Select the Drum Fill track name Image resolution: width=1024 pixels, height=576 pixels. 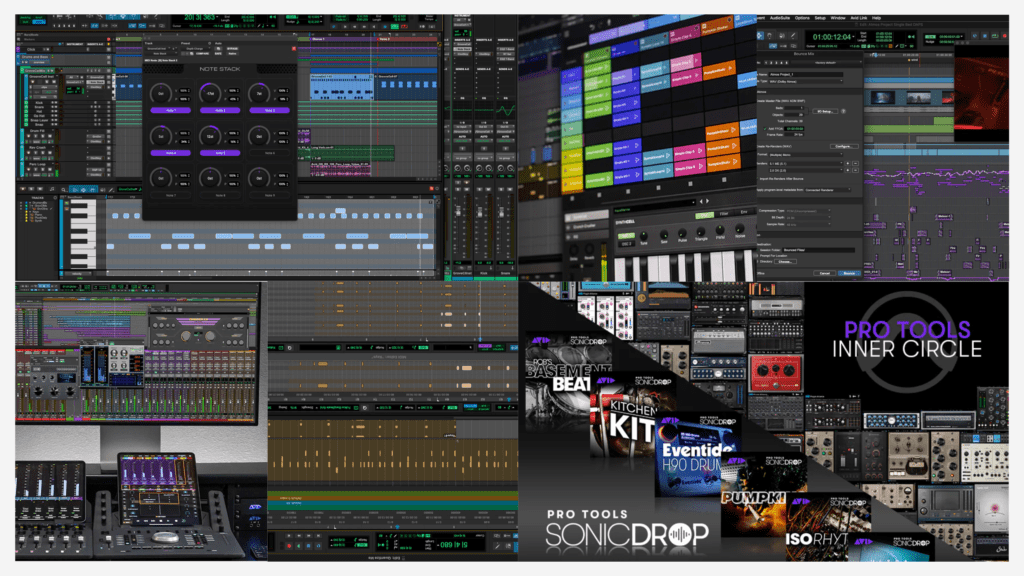pos(37,131)
